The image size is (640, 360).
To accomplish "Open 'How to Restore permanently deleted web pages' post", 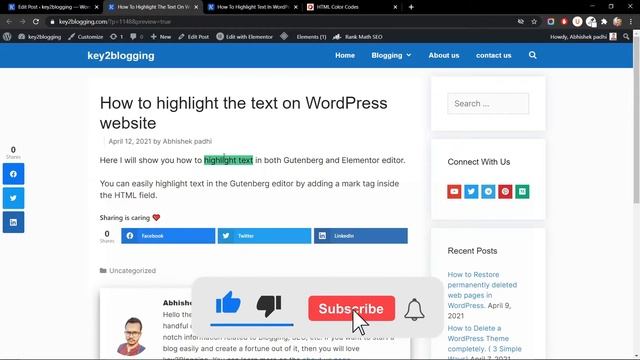I will point(482,290).
